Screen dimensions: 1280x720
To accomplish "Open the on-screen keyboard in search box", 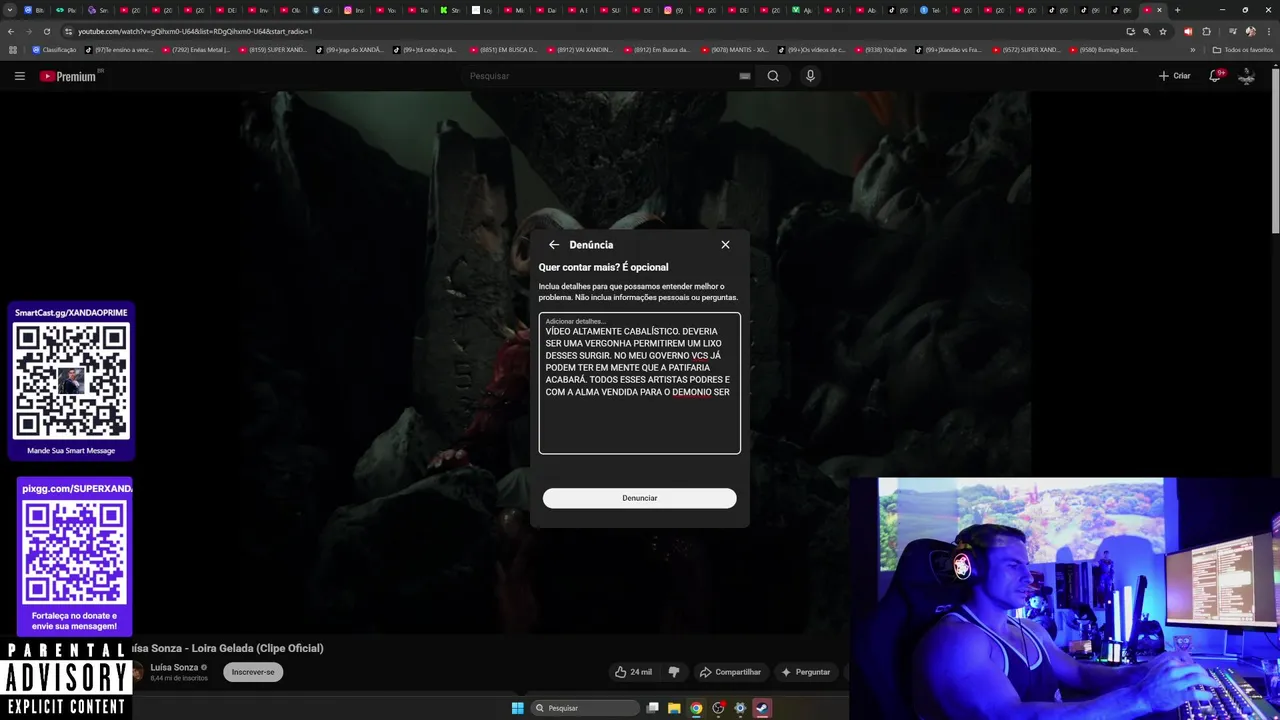I will (x=745, y=76).
